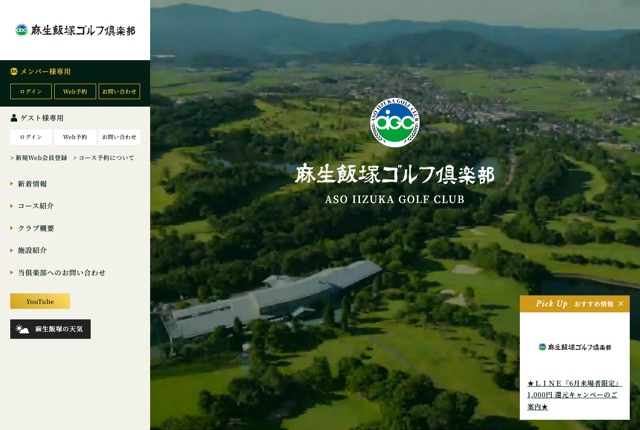Open member お問い合わせ button in dark panel
Screen dimensions: 640x430
tap(119, 91)
